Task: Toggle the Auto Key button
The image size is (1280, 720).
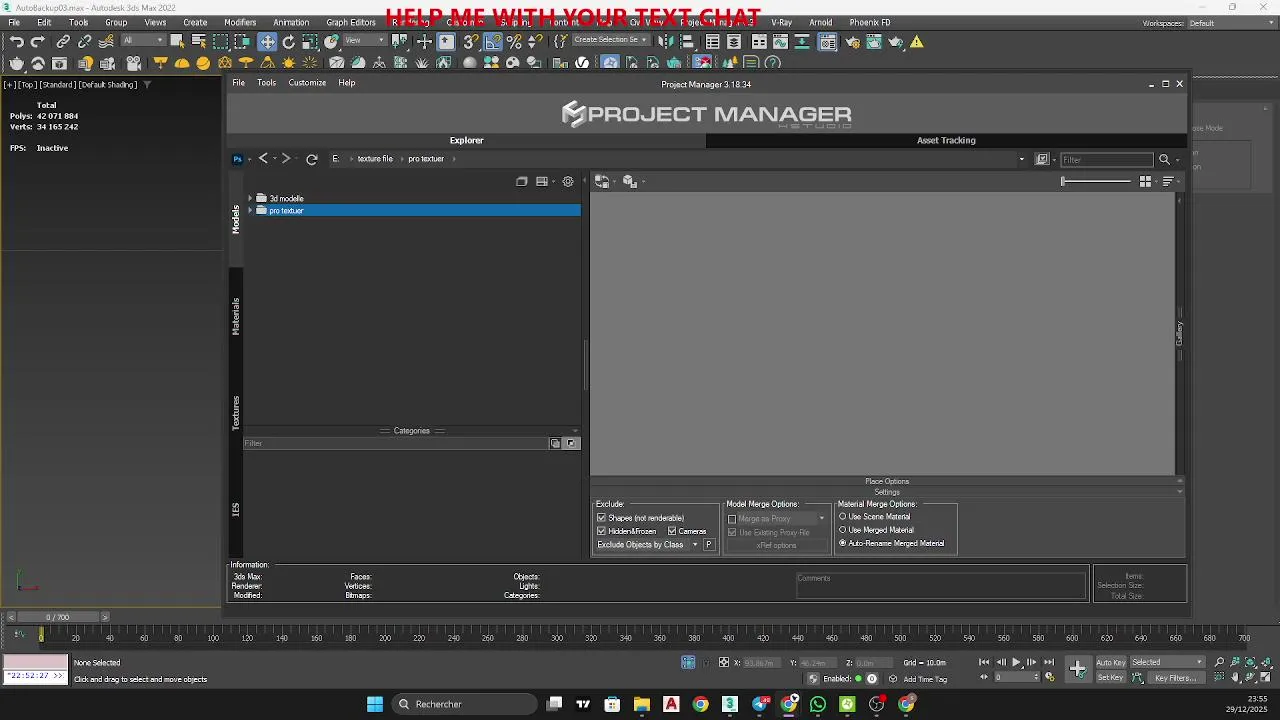Action: [x=1111, y=662]
